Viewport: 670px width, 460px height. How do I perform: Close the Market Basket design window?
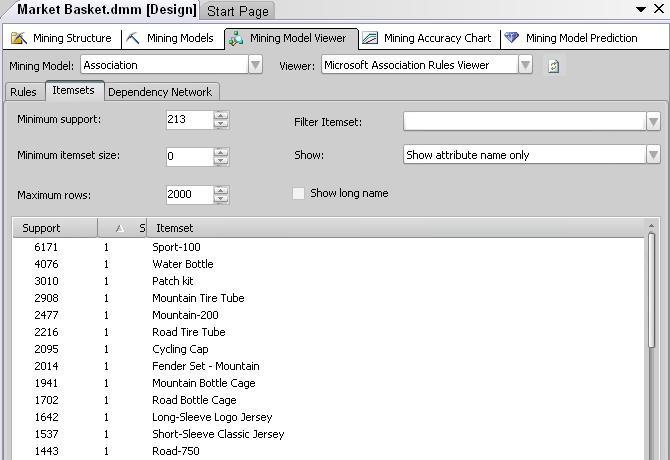click(x=659, y=9)
